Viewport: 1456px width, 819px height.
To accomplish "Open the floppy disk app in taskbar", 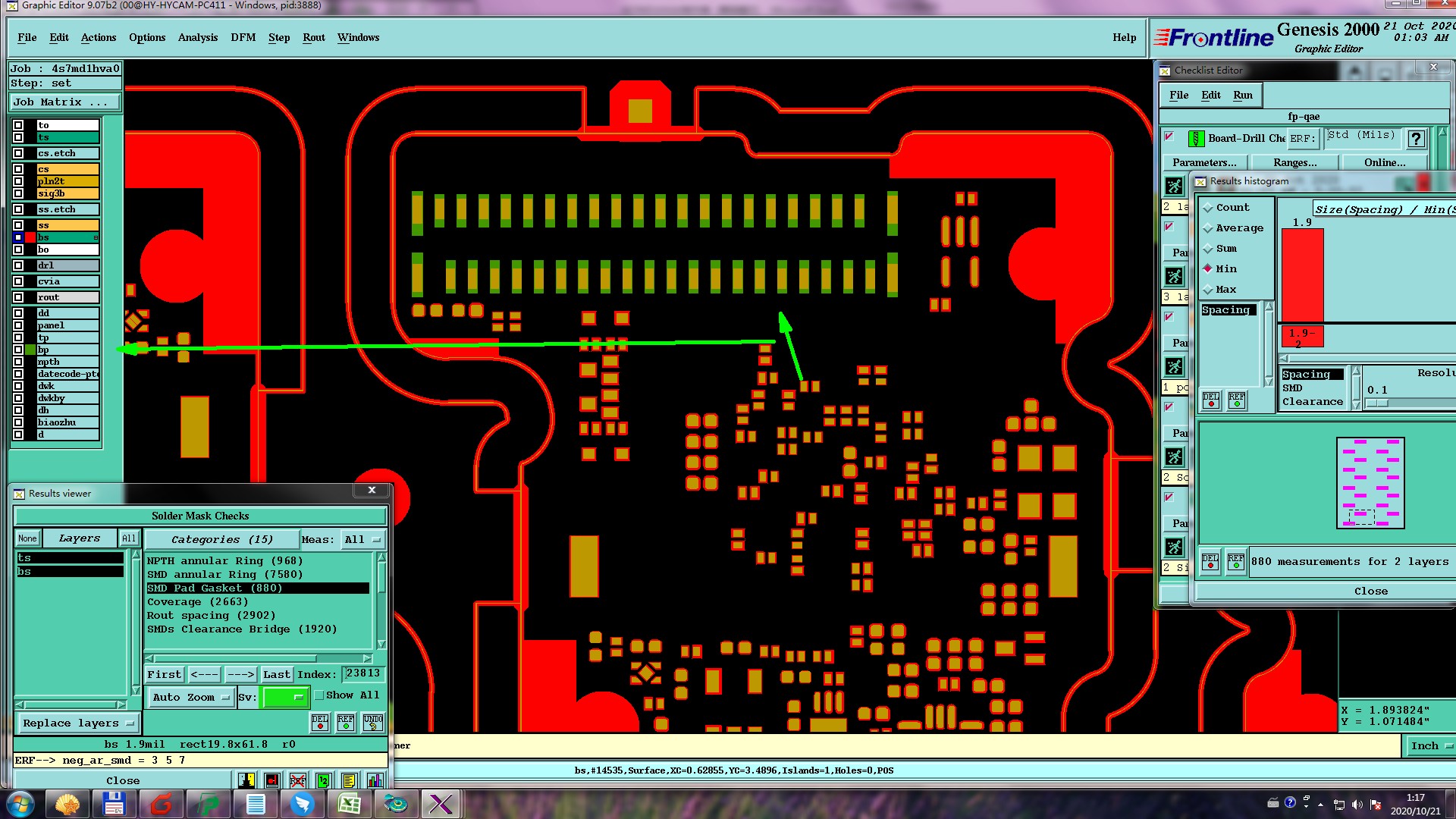I will 115,804.
